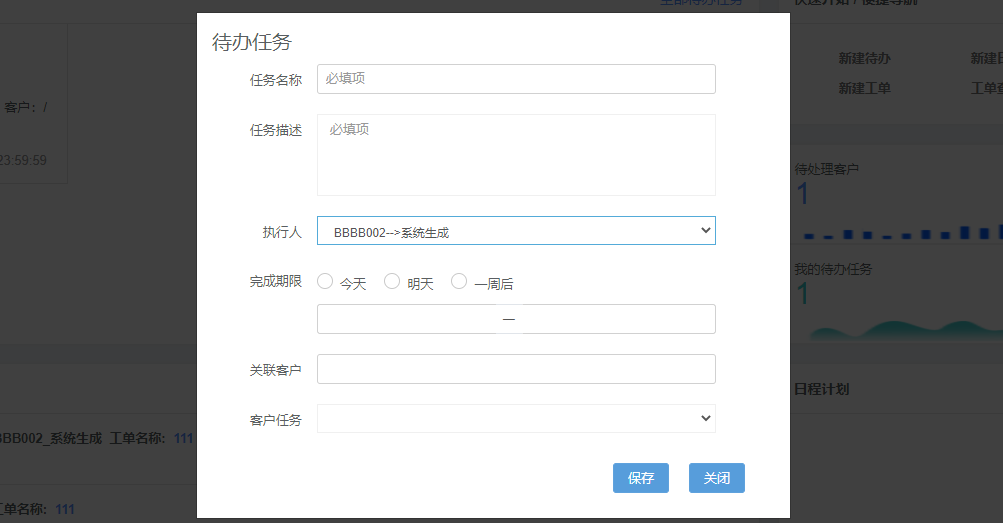Click 我的待办任务 label in background

[833, 269]
